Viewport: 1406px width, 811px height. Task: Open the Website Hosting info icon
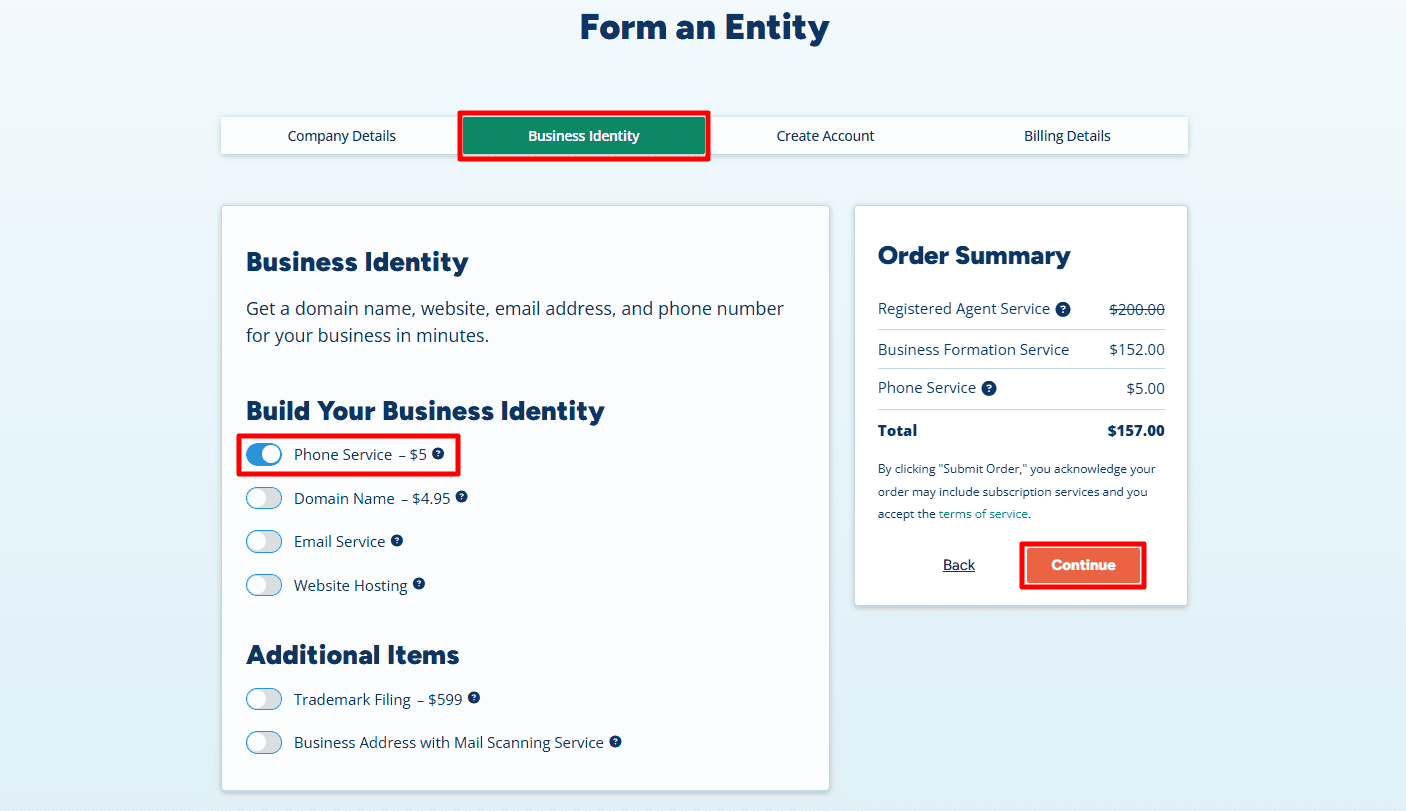tap(418, 584)
